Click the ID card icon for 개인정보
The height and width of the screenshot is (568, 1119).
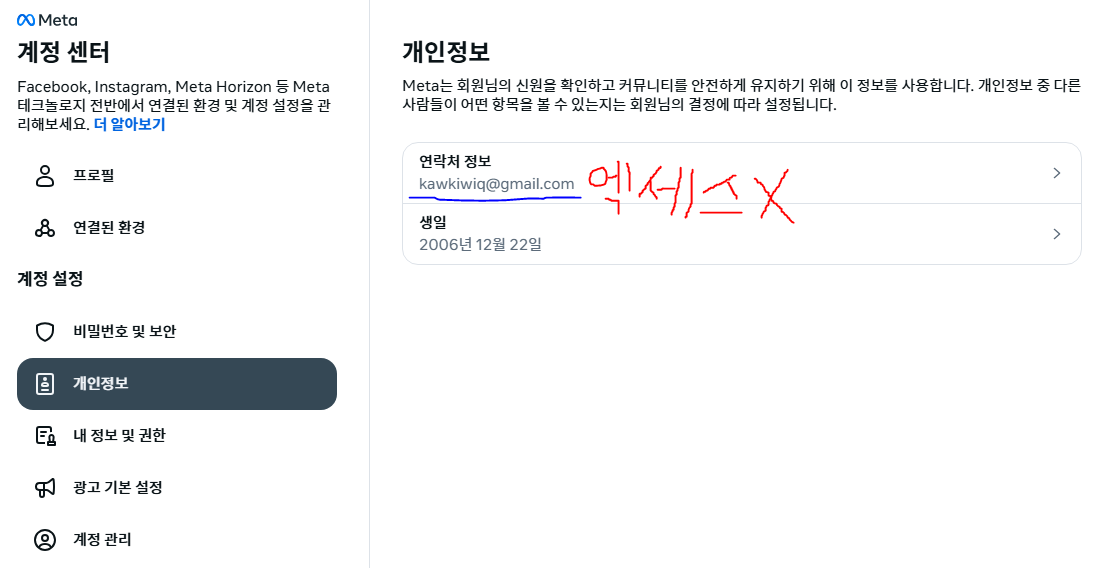pyautogui.click(x=45, y=384)
